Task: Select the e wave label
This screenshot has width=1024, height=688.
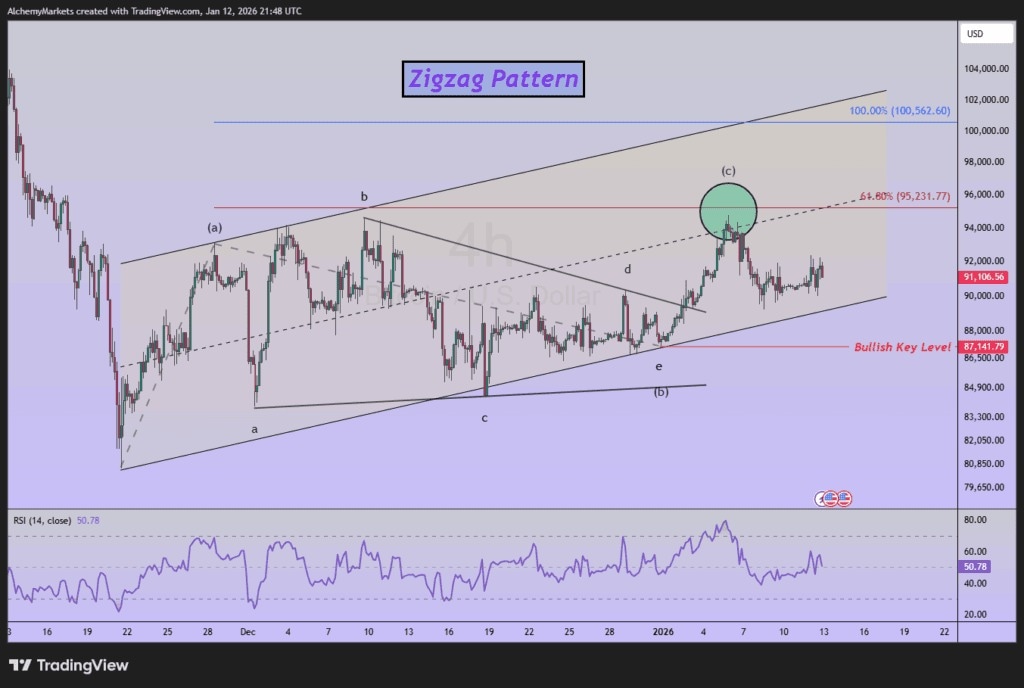Action: coord(659,367)
